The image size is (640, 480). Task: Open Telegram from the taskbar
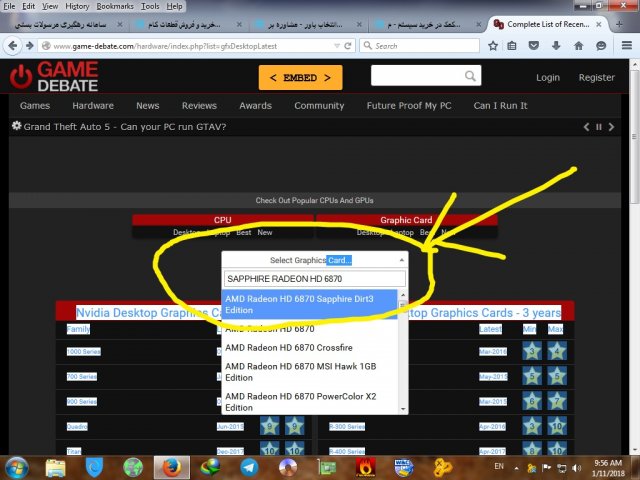click(248, 466)
